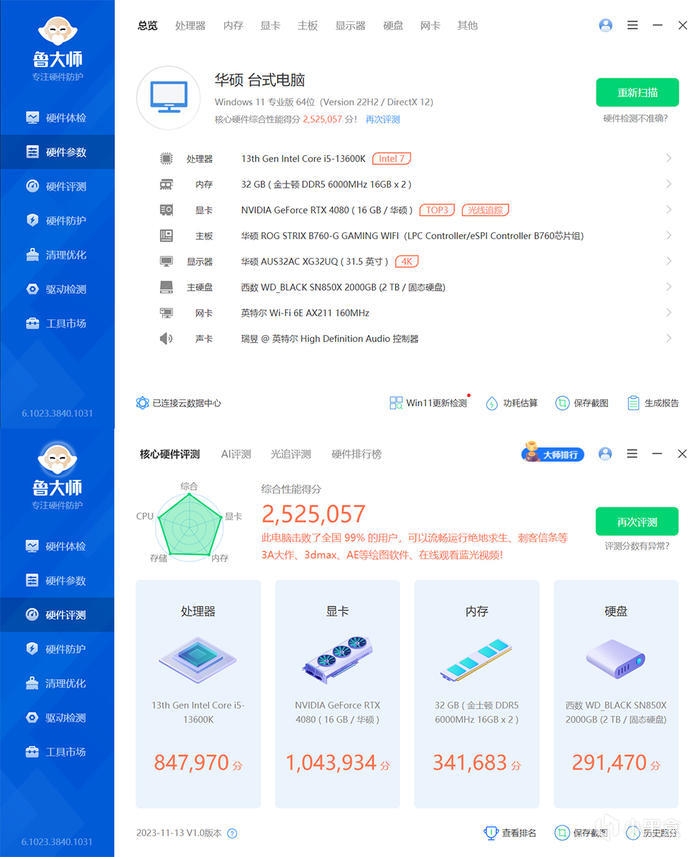Select 硬件参数 in the 核心硬件评测 window sidebar
Viewport: 700px width, 857px height.
57,580
